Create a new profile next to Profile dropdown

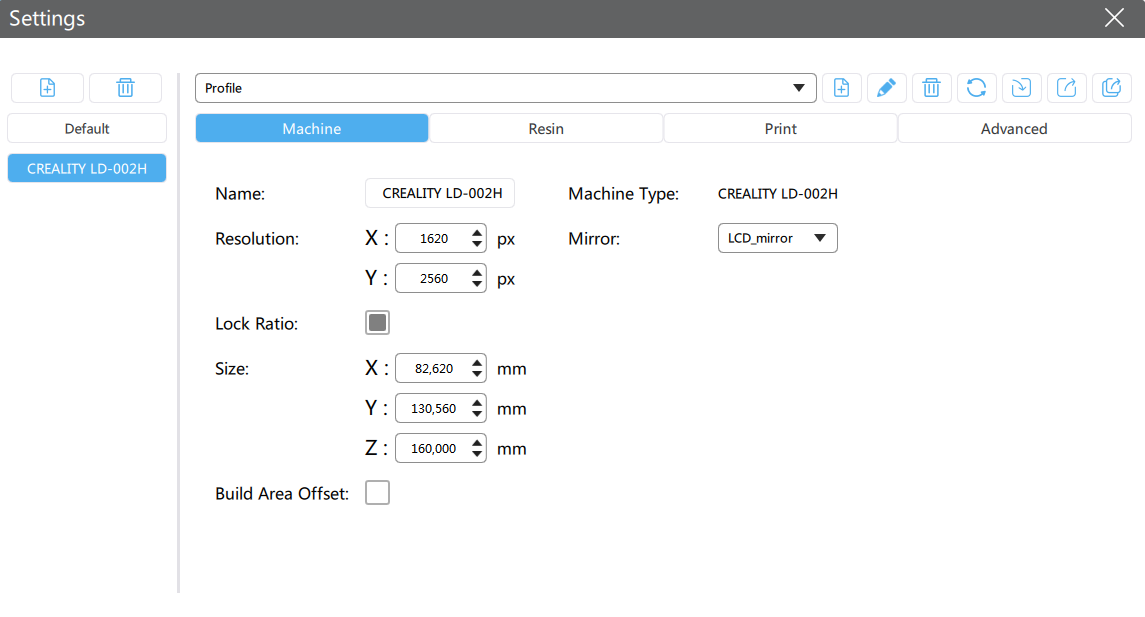click(841, 88)
